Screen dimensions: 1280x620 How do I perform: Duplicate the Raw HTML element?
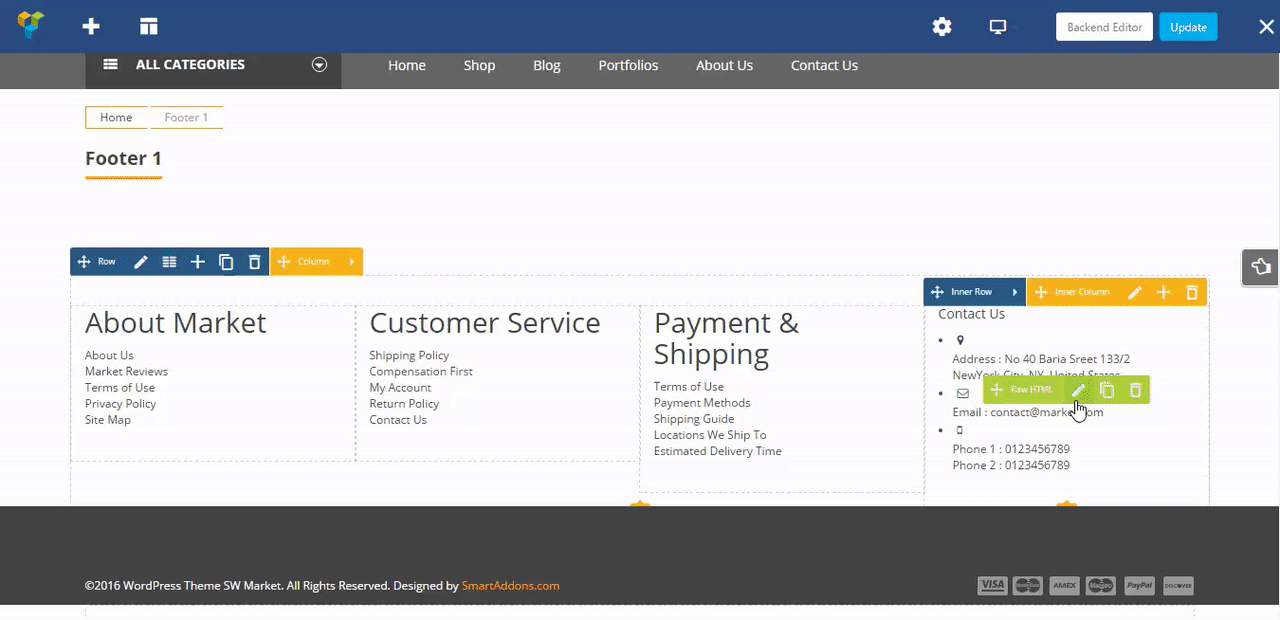click(x=1107, y=390)
